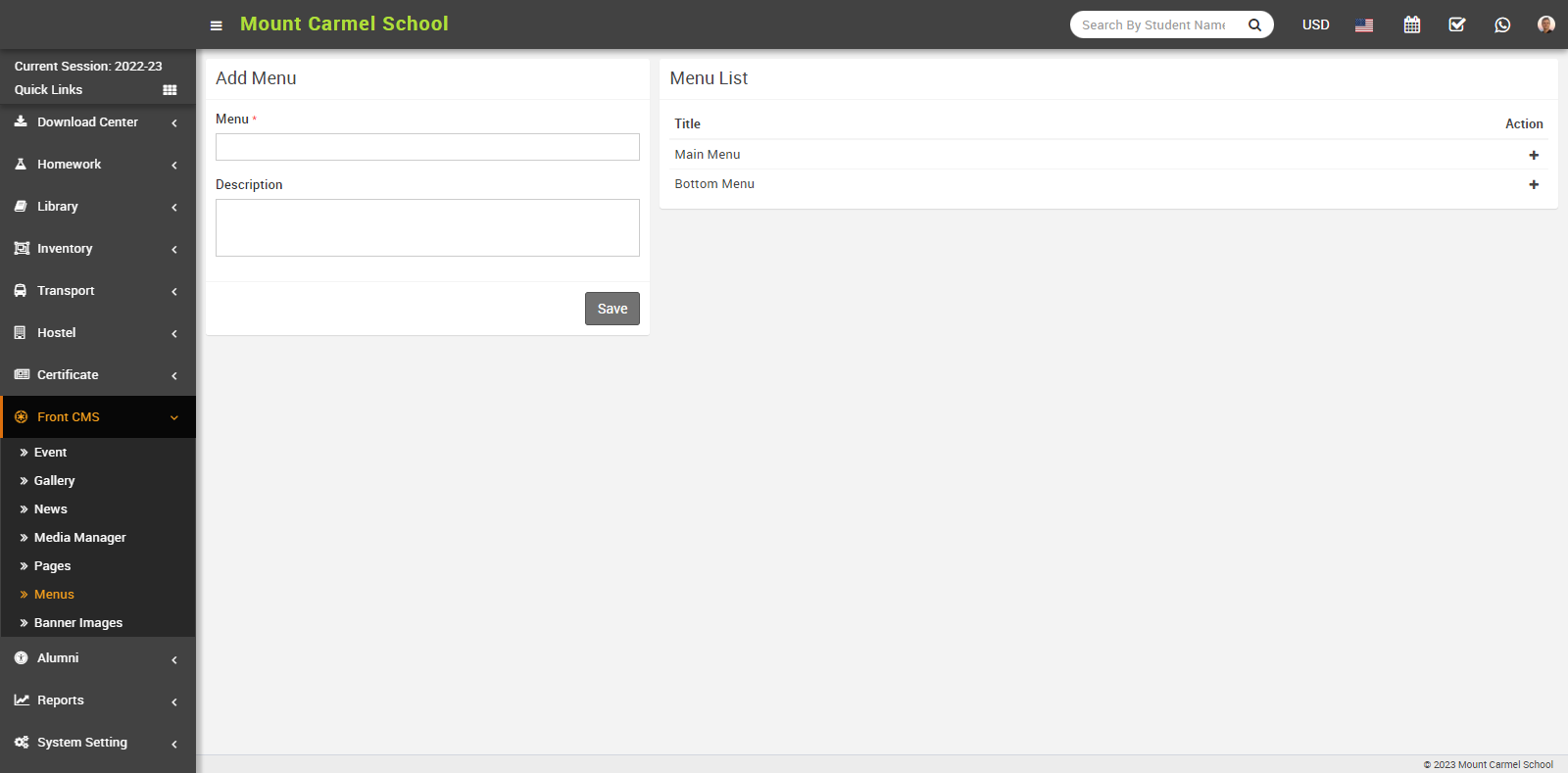Click the Mount Carmel School title link
Image resolution: width=1568 pixels, height=773 pixels.
point(344,24)
